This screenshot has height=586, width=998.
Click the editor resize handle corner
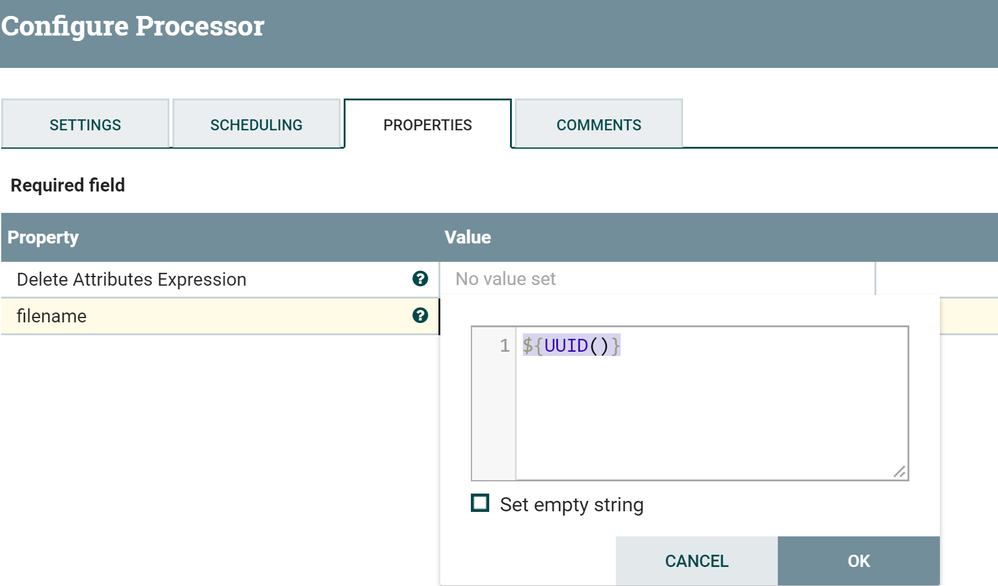point(899,472)
